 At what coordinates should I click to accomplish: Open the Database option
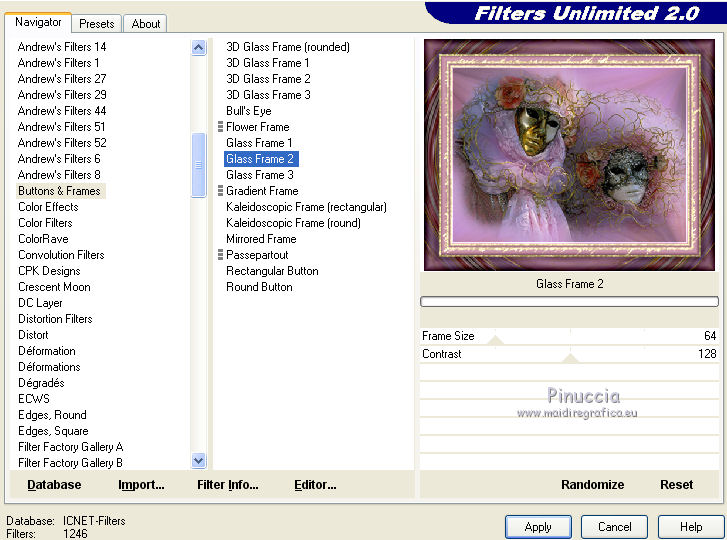tap(54, 485)
